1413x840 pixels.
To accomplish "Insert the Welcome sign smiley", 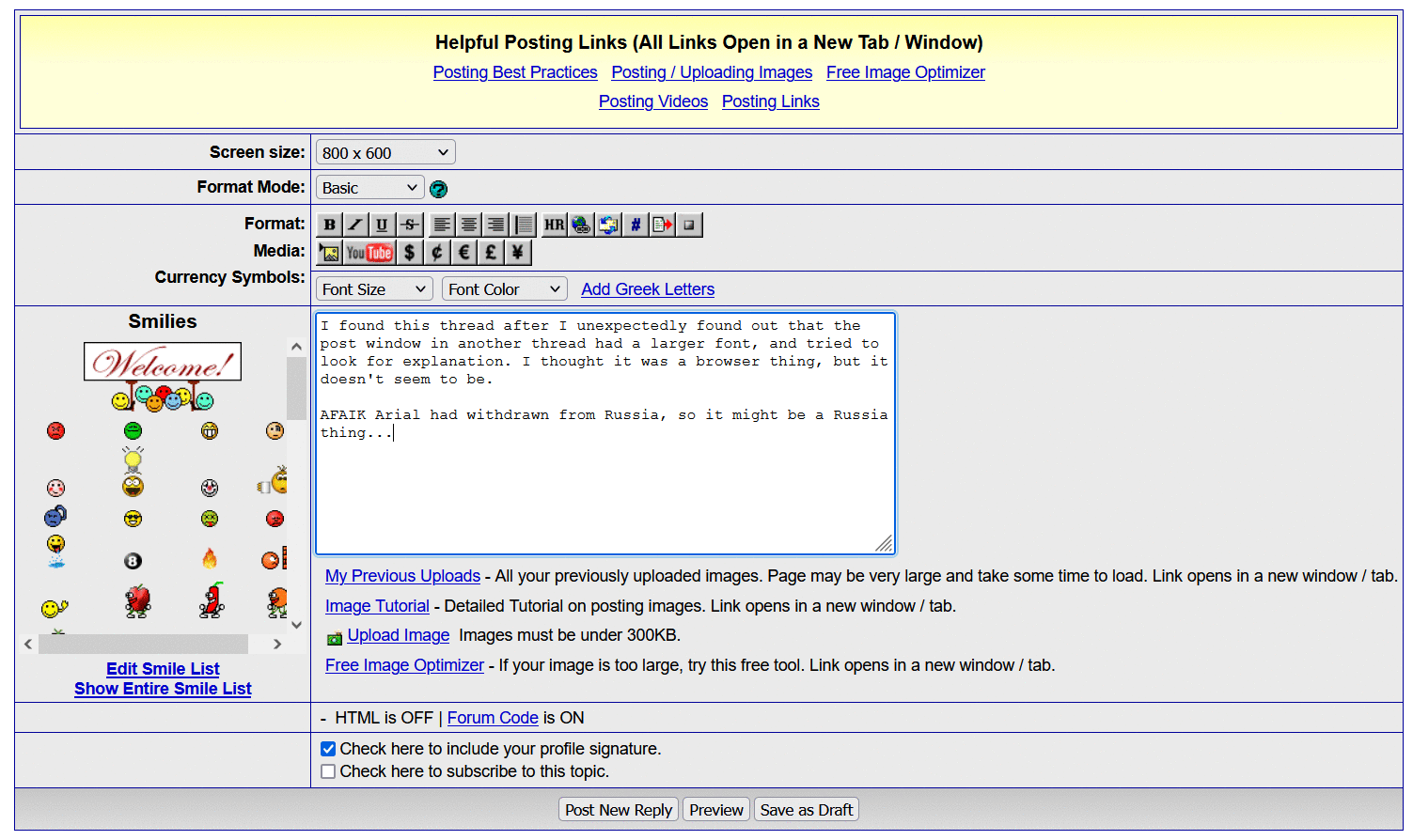I will coord(163,376).
